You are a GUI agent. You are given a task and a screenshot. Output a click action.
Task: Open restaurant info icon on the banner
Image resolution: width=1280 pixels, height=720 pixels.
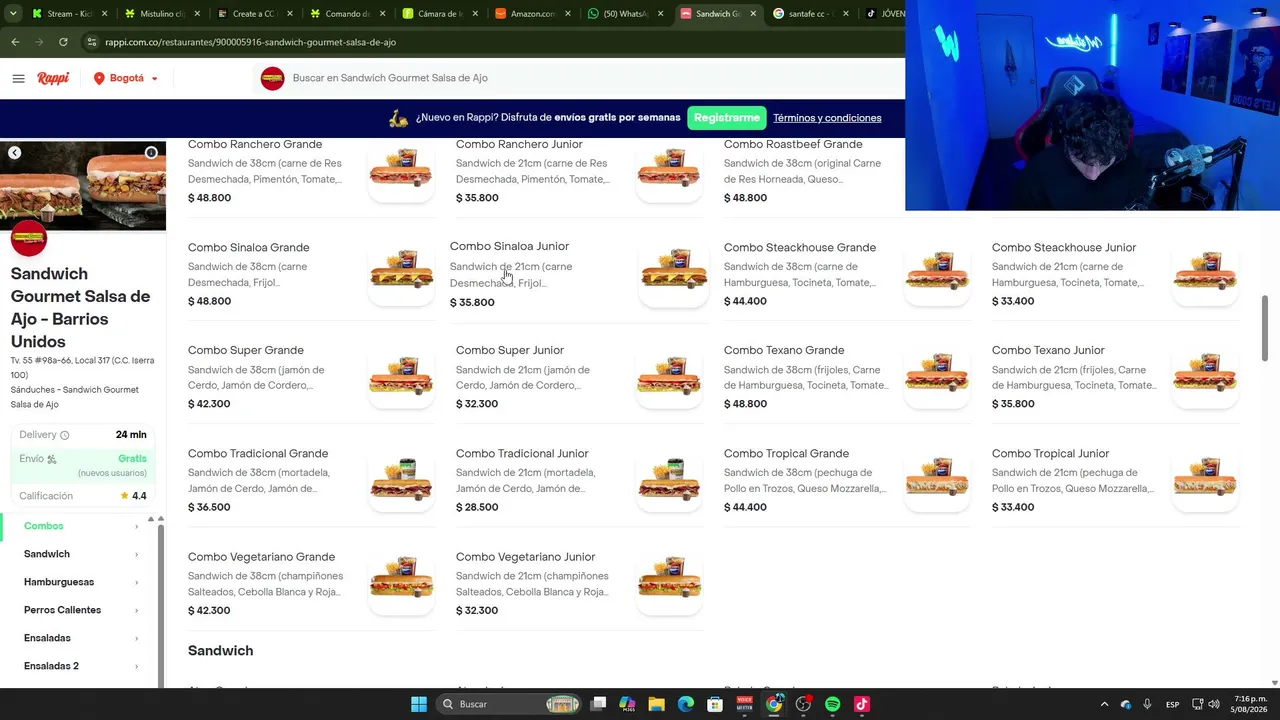click(151, 153)
